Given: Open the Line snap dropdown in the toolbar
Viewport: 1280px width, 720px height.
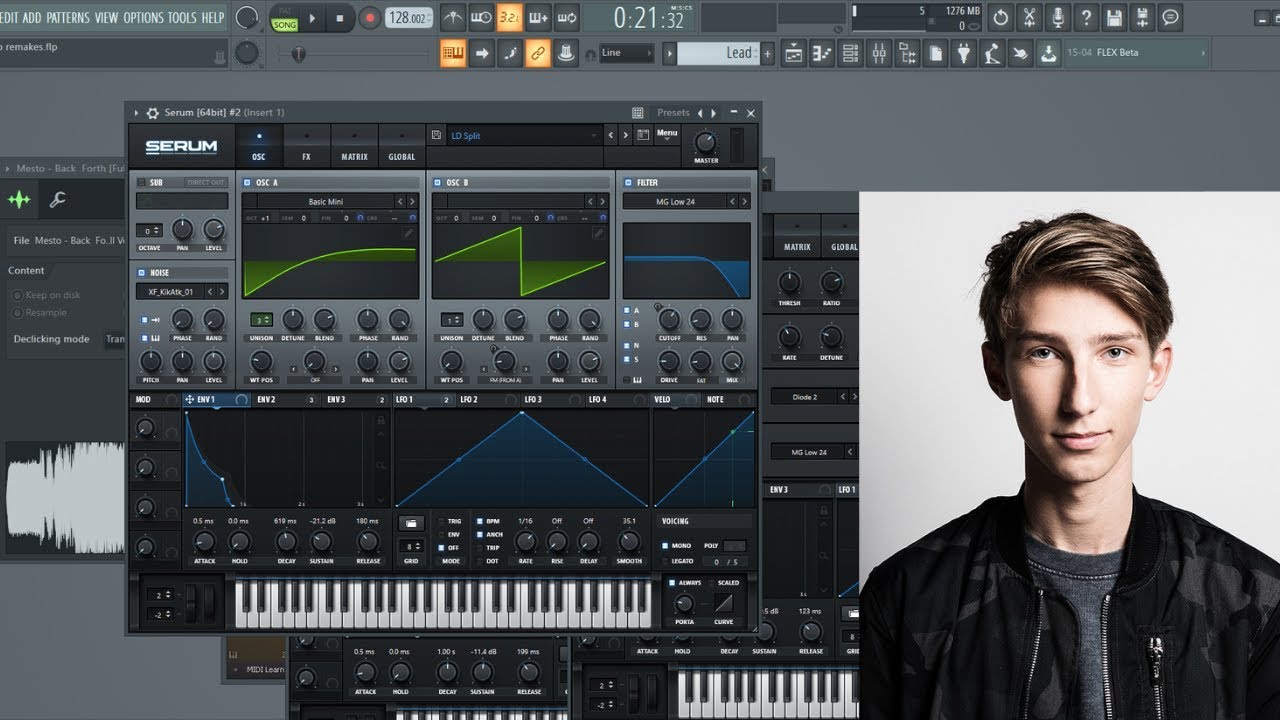Looking at the screenshot, I should click(625, 53).
